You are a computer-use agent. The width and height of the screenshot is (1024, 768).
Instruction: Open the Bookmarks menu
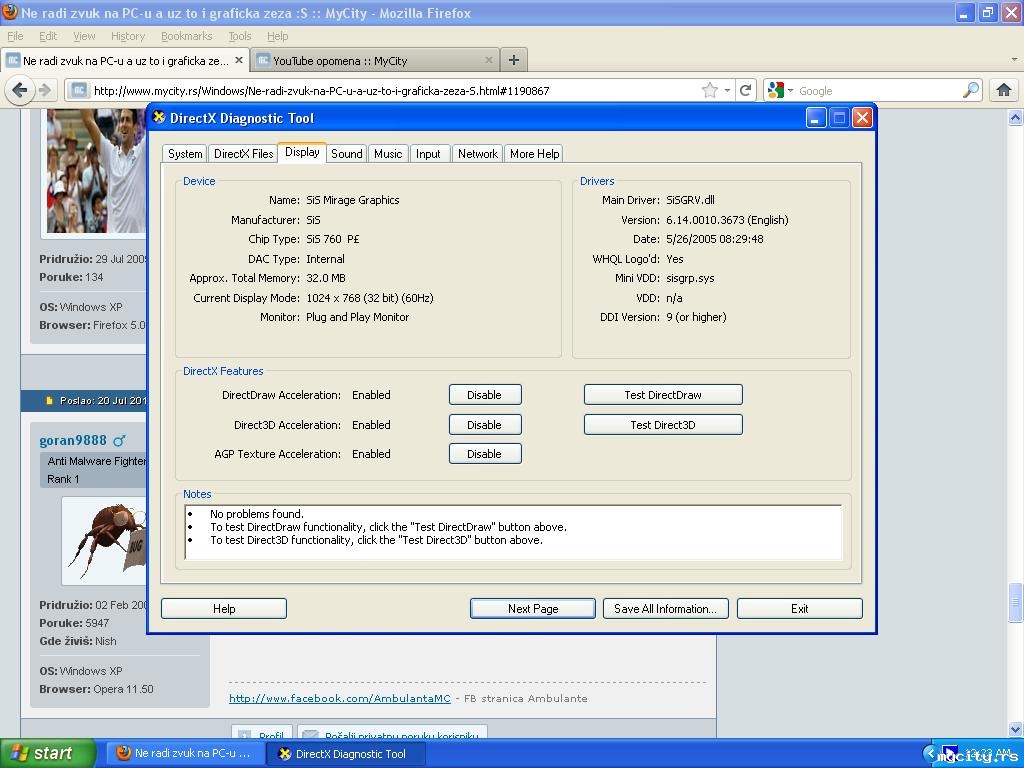(186, 36)
